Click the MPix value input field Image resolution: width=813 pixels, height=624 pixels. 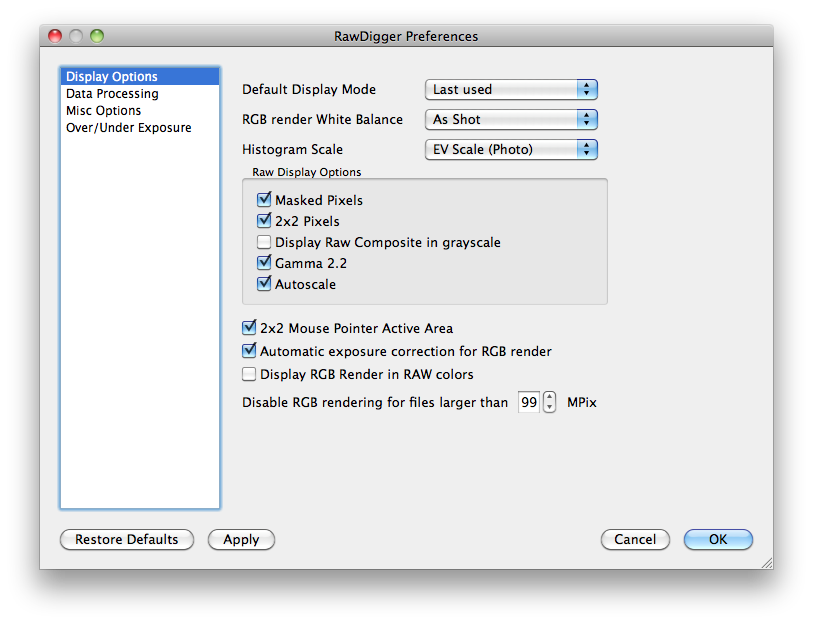coord(529,402)
